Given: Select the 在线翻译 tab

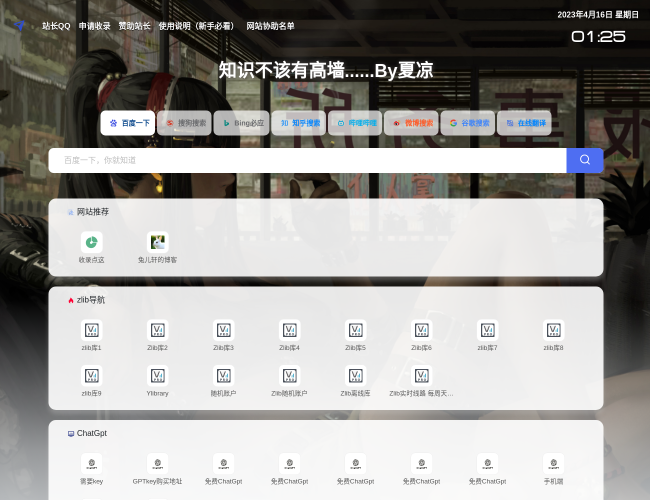Looking at the screenshot, I should point(524,123).
